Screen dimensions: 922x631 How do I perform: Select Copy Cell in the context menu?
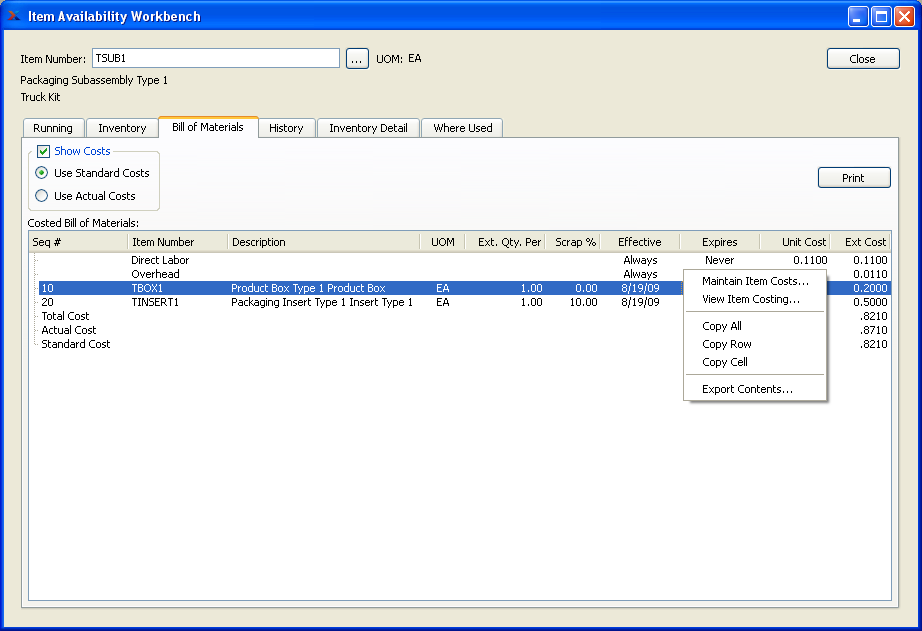coord(725,362)
